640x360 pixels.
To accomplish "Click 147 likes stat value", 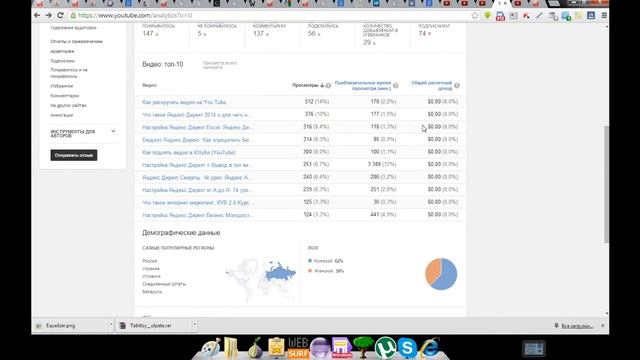I will click(147, 34).
